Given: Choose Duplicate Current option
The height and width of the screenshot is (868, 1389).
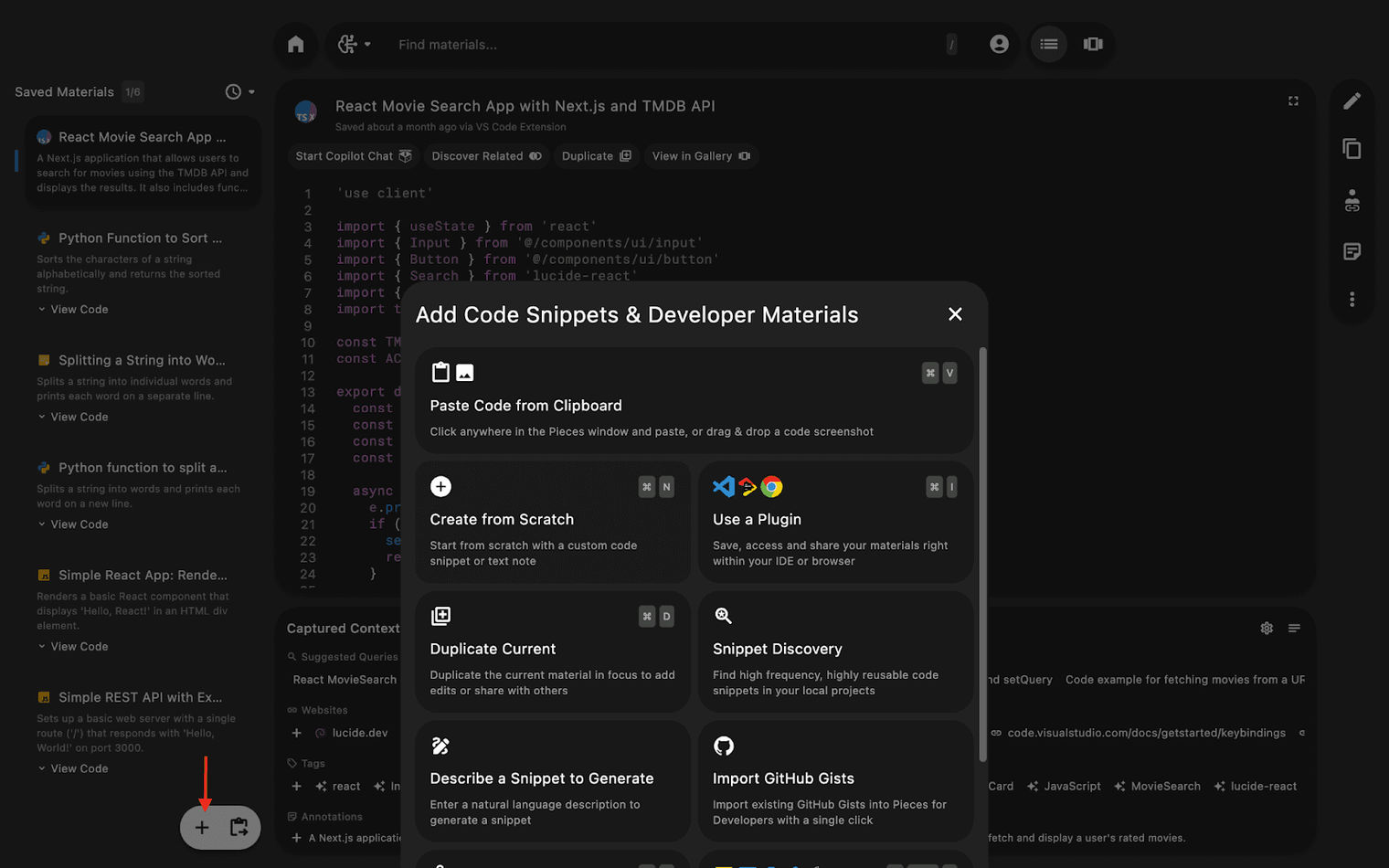Looking at the screenshot, I should coord(553,651).
